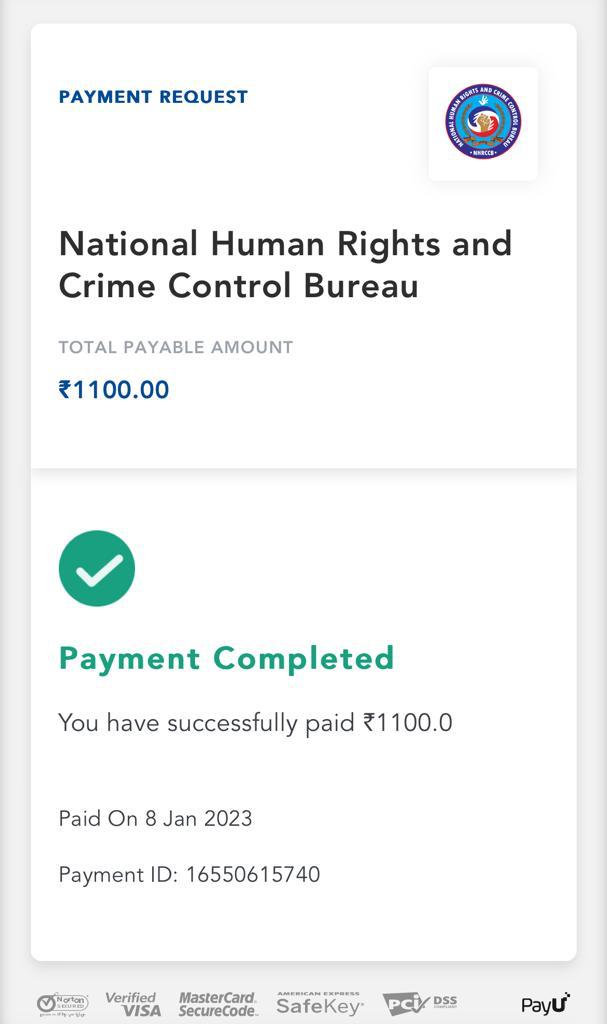
Task: Click the green payment success checkmark
Action: 97,568
